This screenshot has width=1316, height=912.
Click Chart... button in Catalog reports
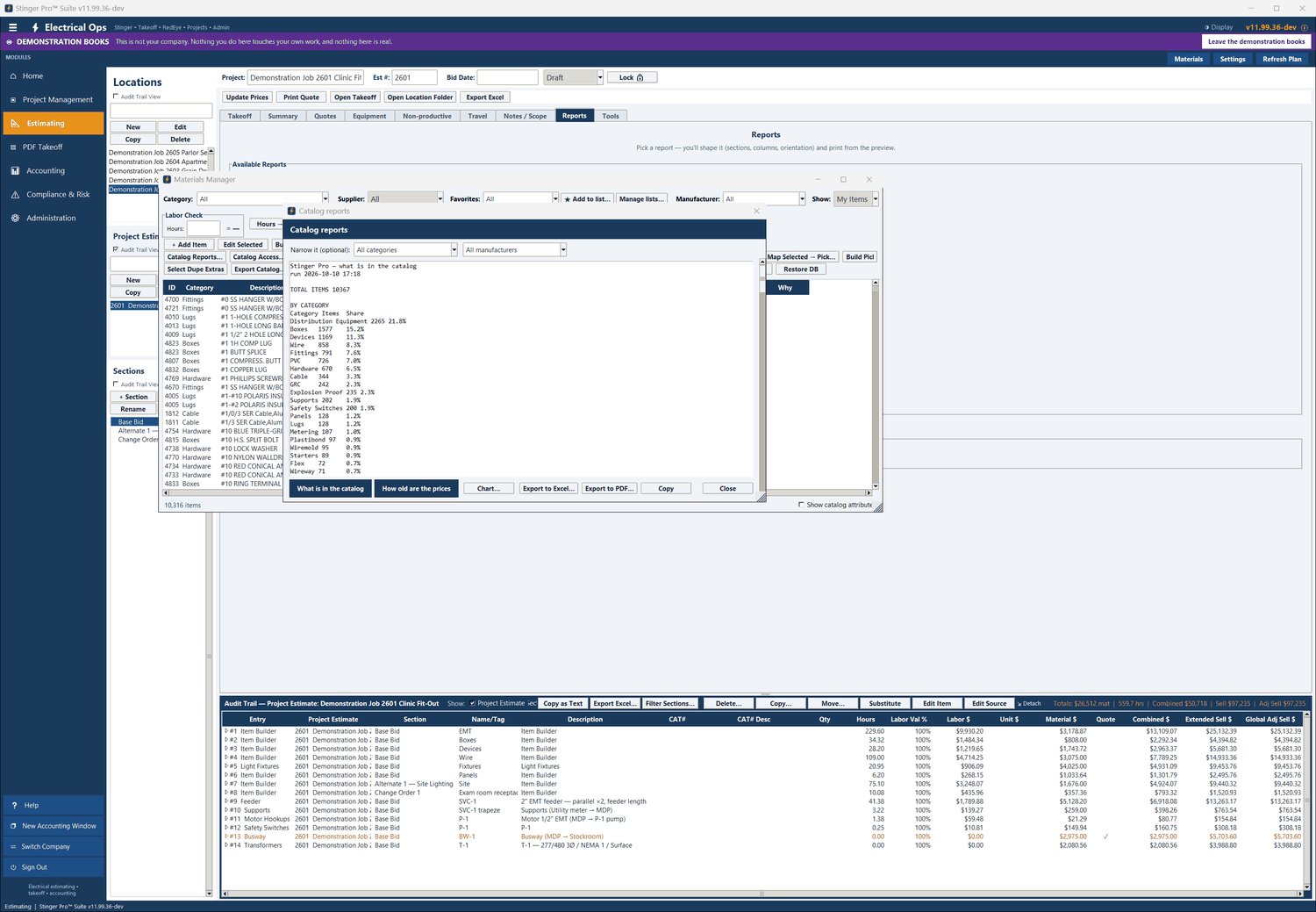pos(489,488)
